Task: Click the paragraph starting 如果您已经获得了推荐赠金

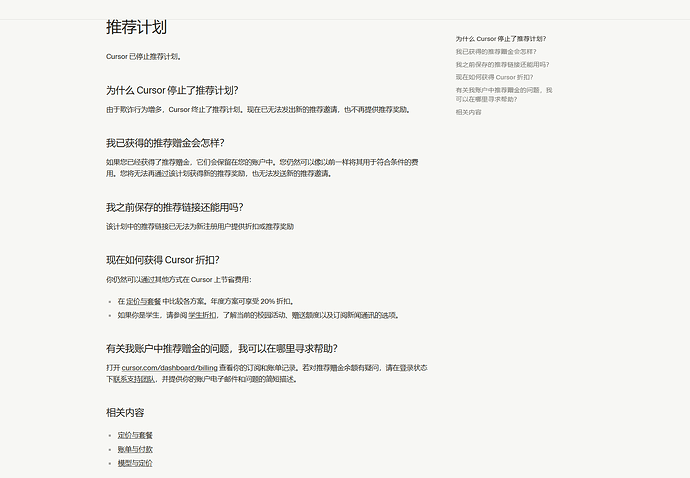Action: click(262, 168)
